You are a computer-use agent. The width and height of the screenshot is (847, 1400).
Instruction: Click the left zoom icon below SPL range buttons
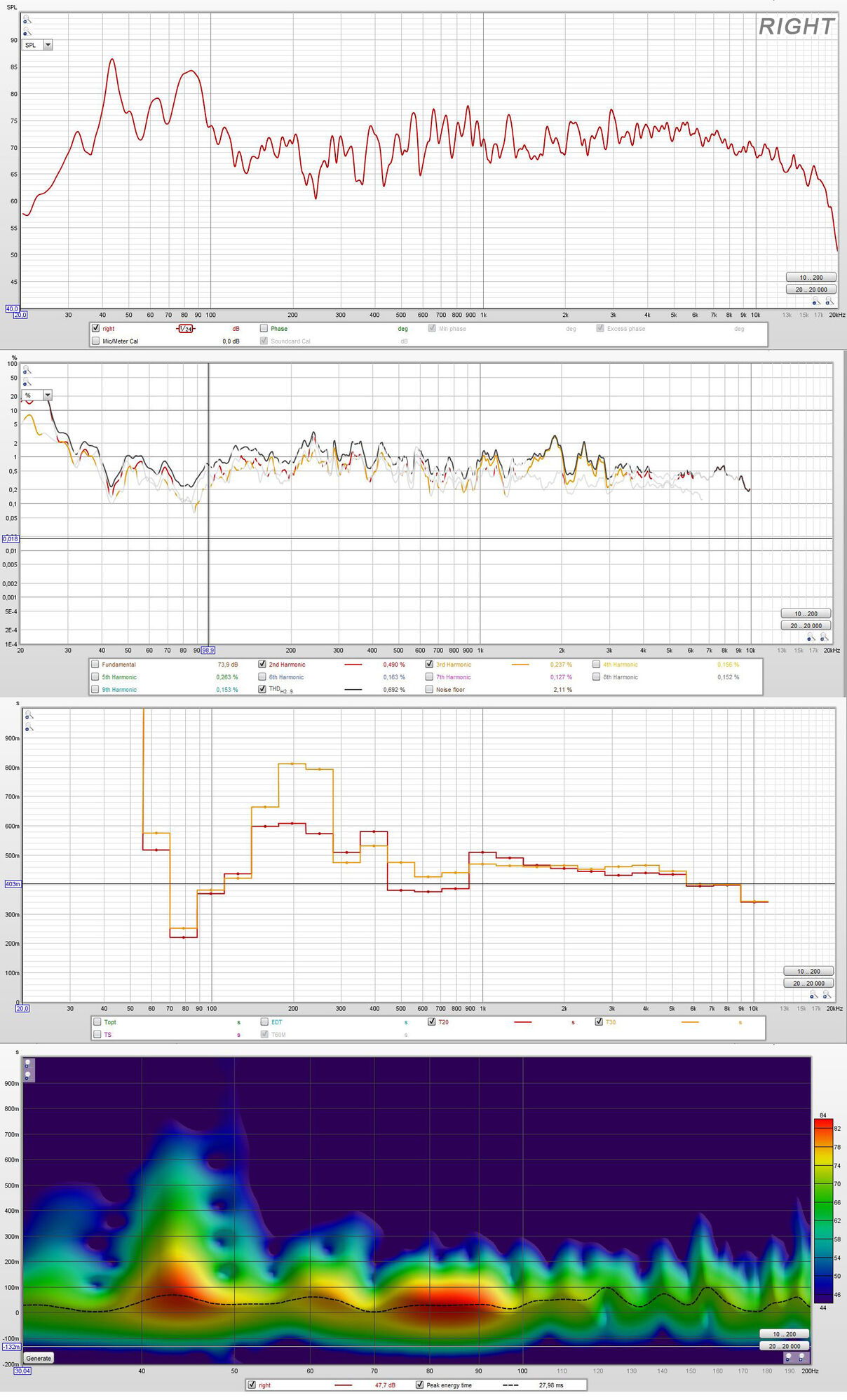point(815,301)
